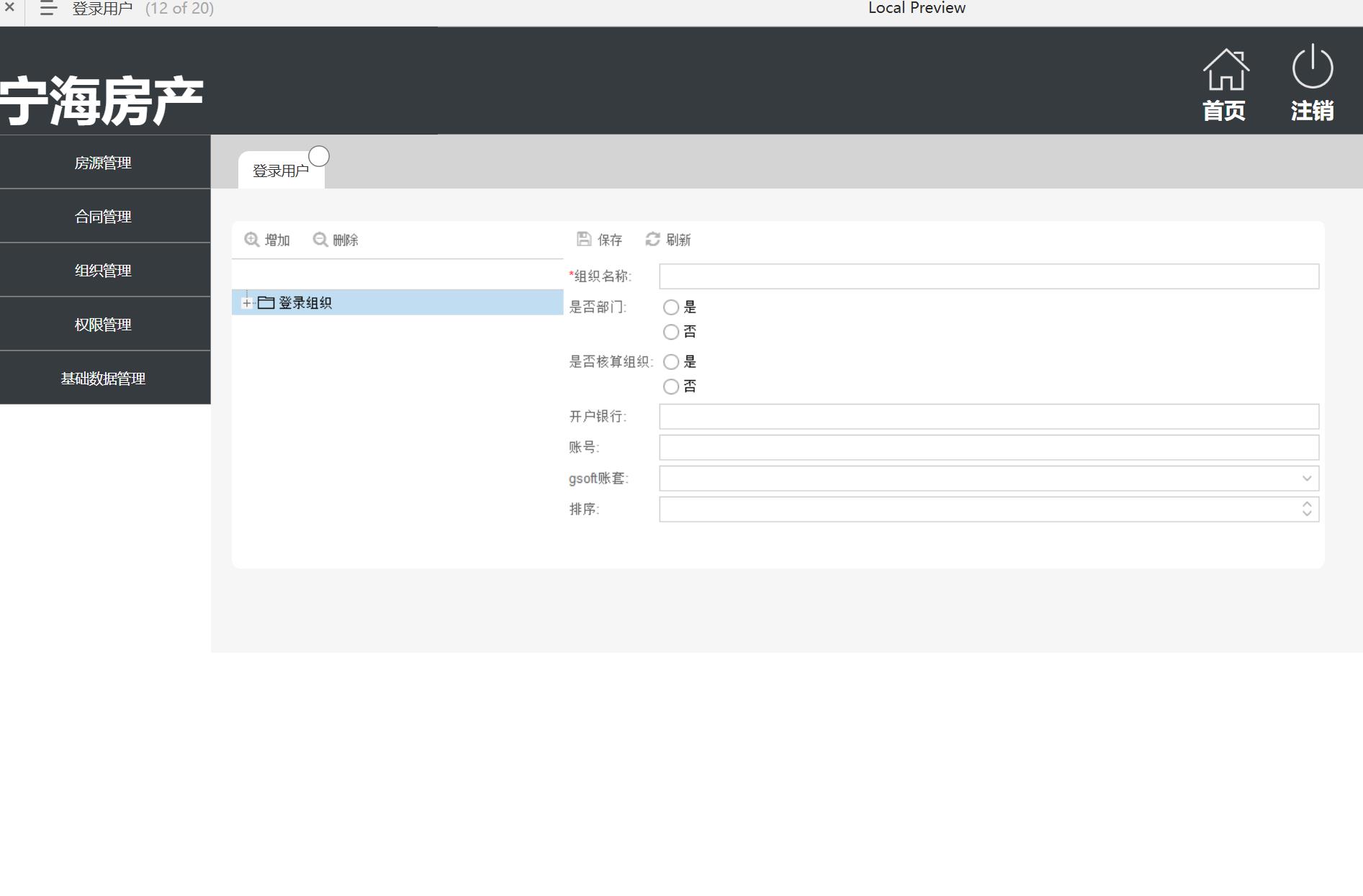Open 房源管理 in the sidebar
The width and height of the screenshot is (1363, 896).
[x=105, y=163]
